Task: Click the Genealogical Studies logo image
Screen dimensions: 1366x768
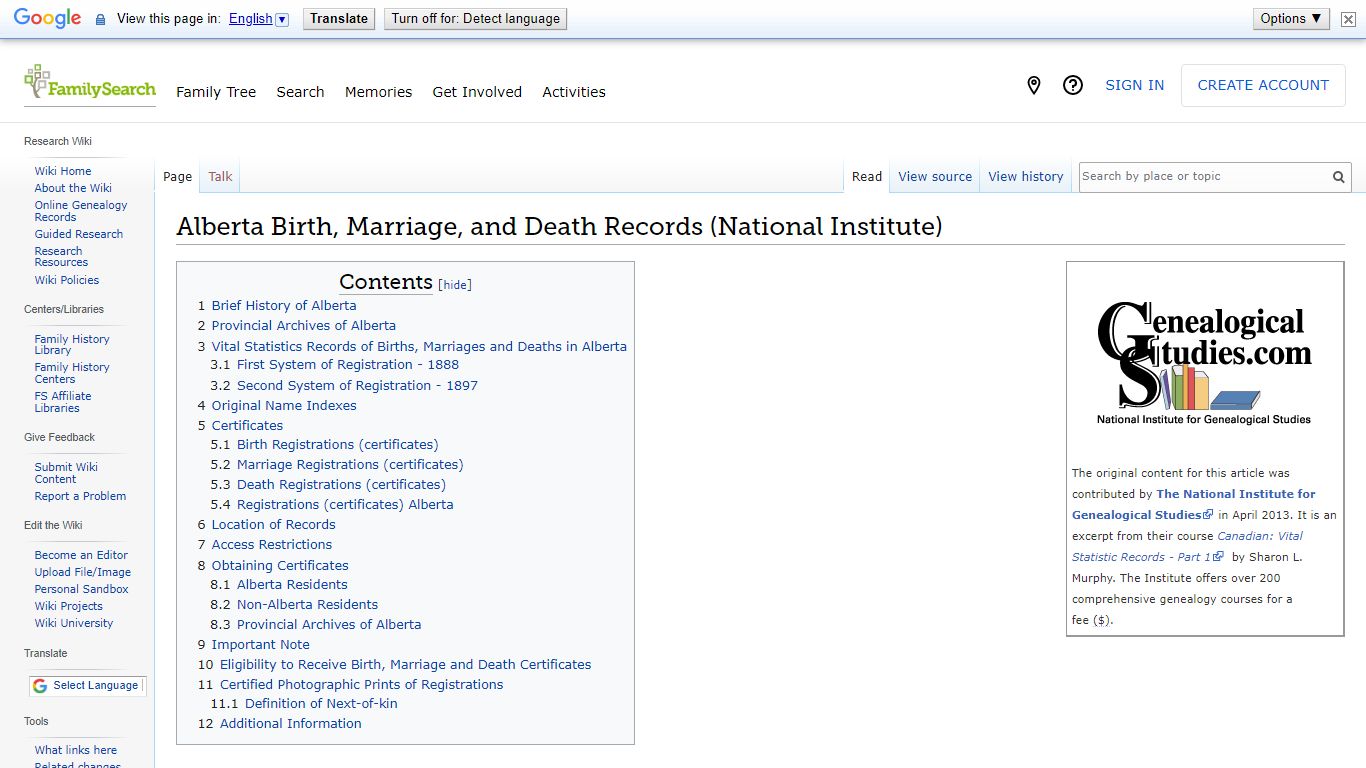Action: pos(1204,363)
